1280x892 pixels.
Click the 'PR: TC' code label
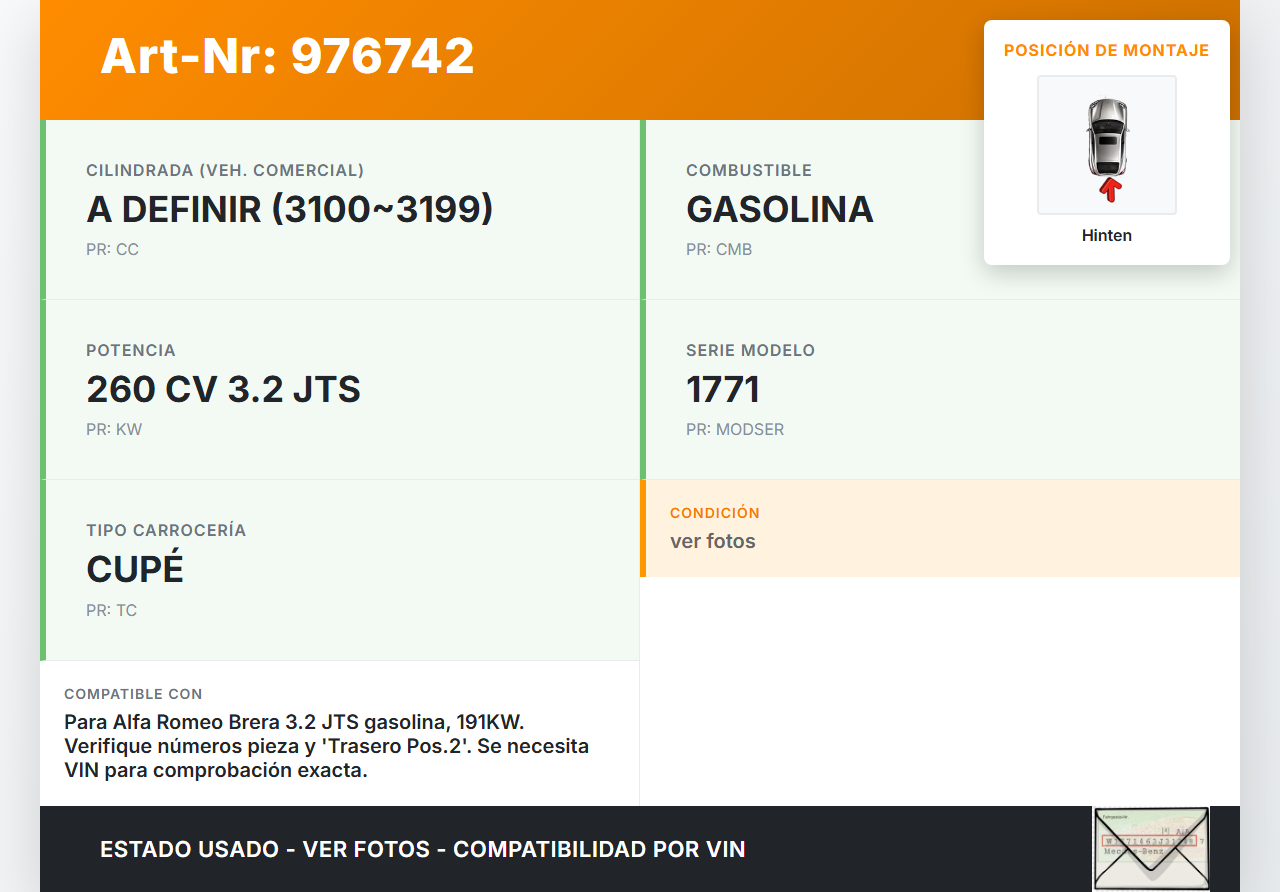point(111,610)
